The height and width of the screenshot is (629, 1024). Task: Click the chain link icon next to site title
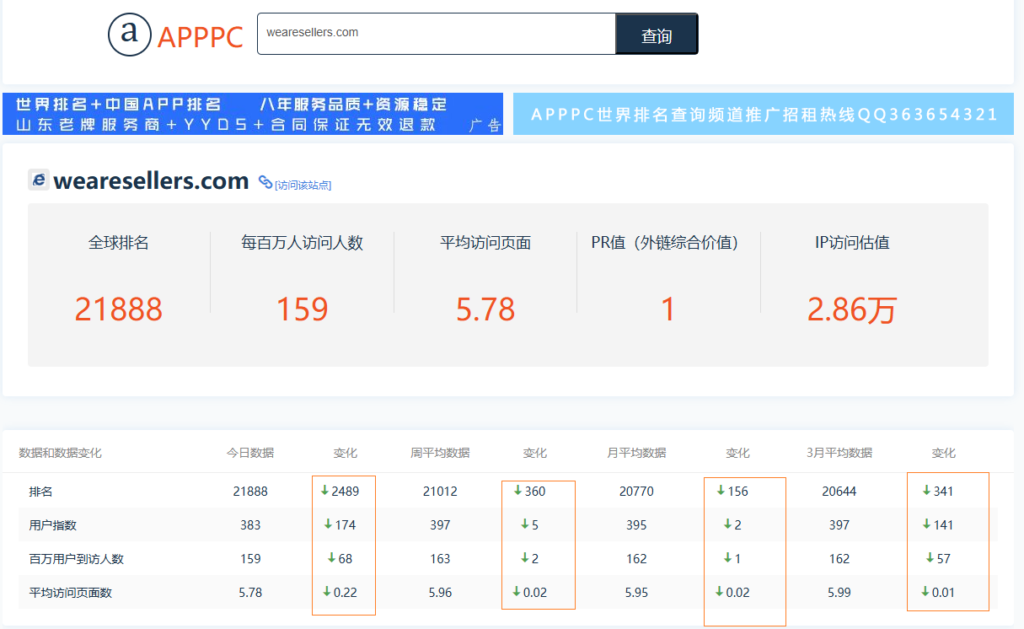pos(265,182)
